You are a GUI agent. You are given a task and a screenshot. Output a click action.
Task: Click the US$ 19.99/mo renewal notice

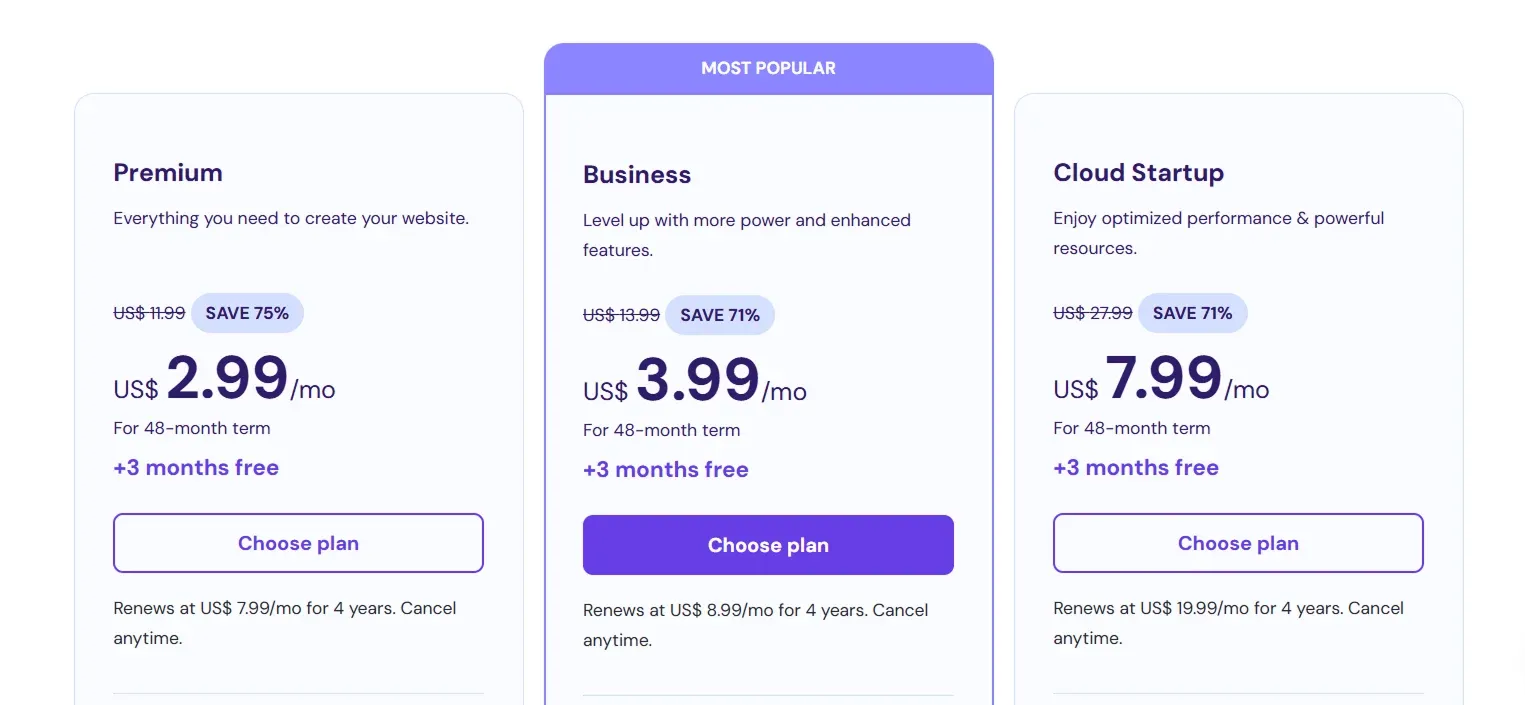click(1228, 623)
